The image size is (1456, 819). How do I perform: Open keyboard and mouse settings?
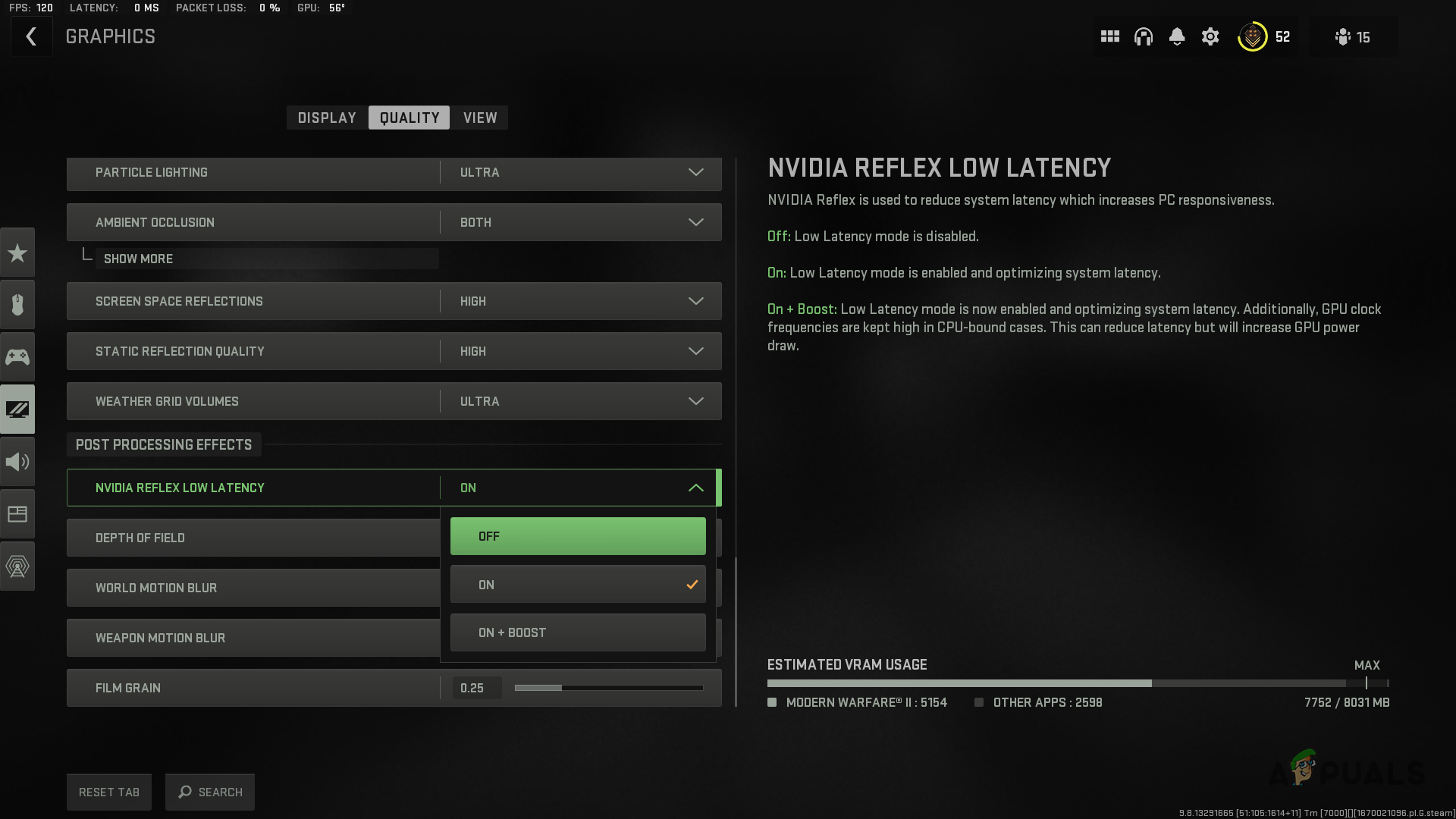17,304
